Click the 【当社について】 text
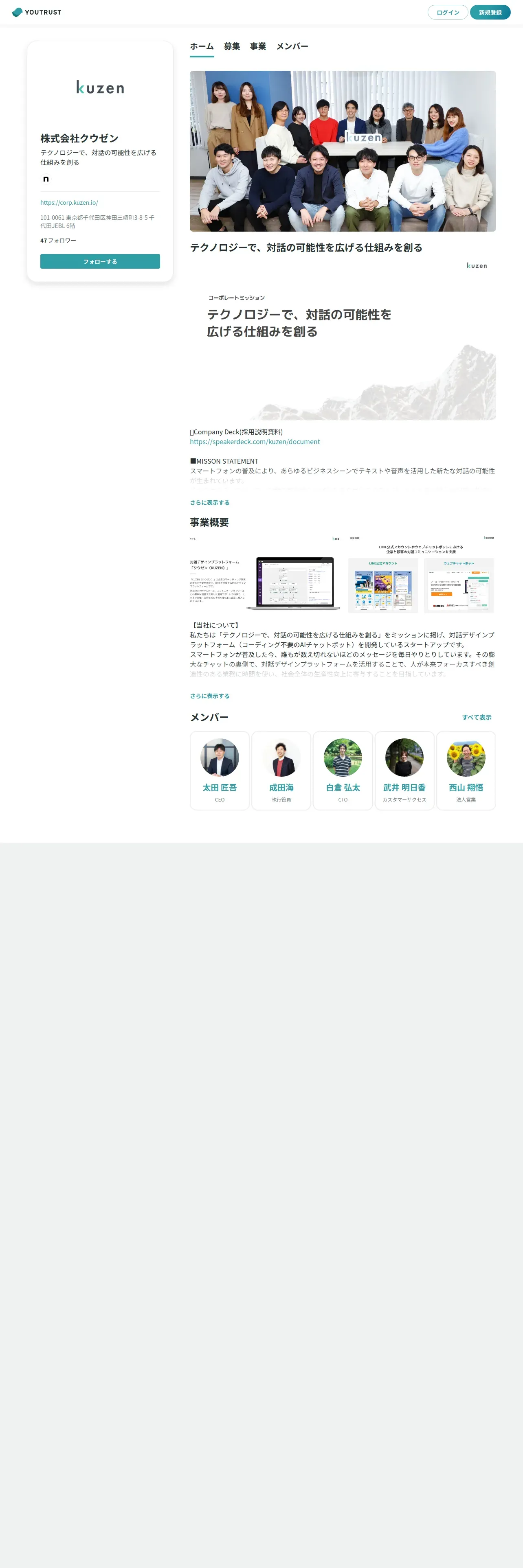Screen dimensions: 523x1568 click(215, 625)
